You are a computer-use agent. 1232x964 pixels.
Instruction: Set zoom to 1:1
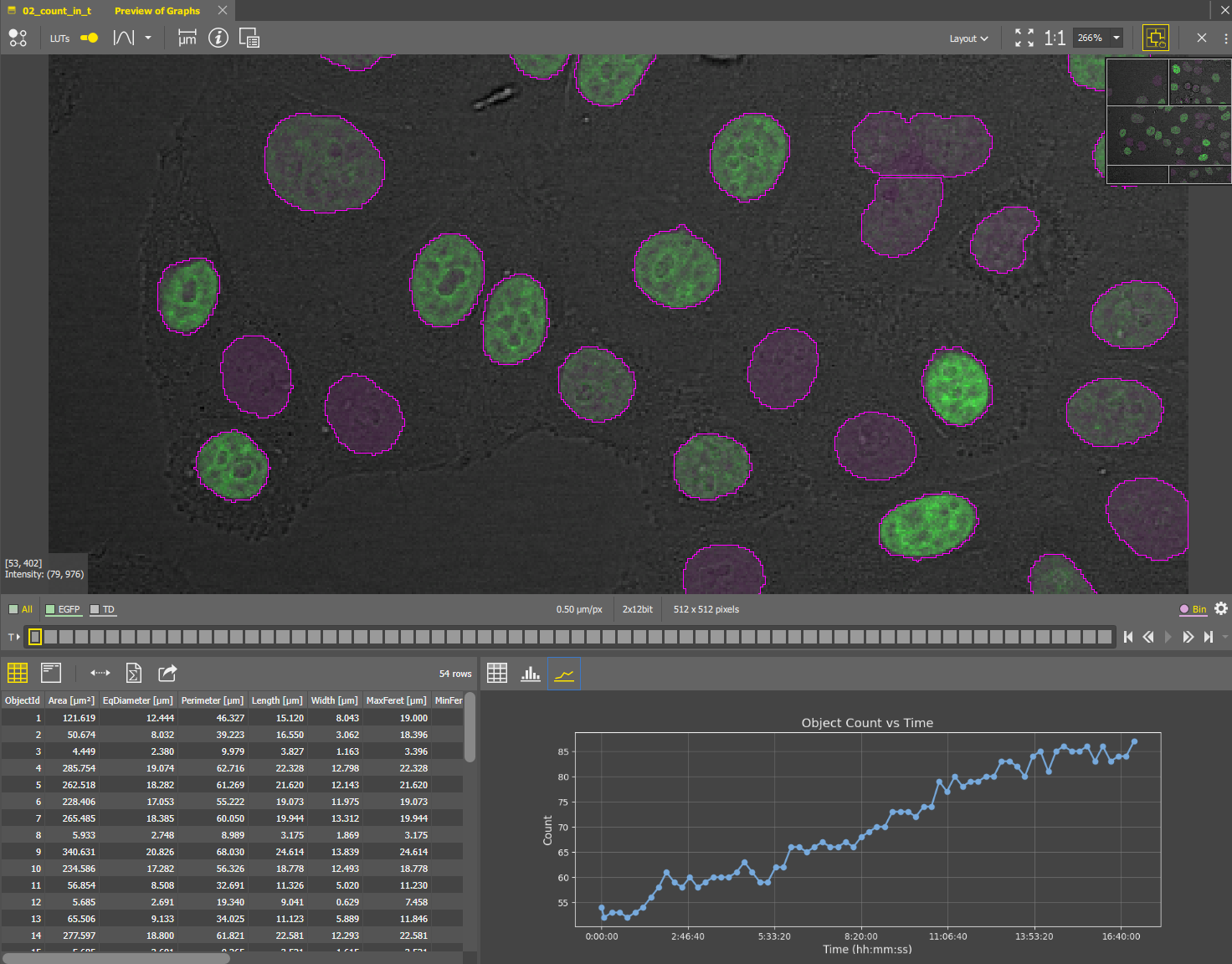click(x=1055, y=38)
